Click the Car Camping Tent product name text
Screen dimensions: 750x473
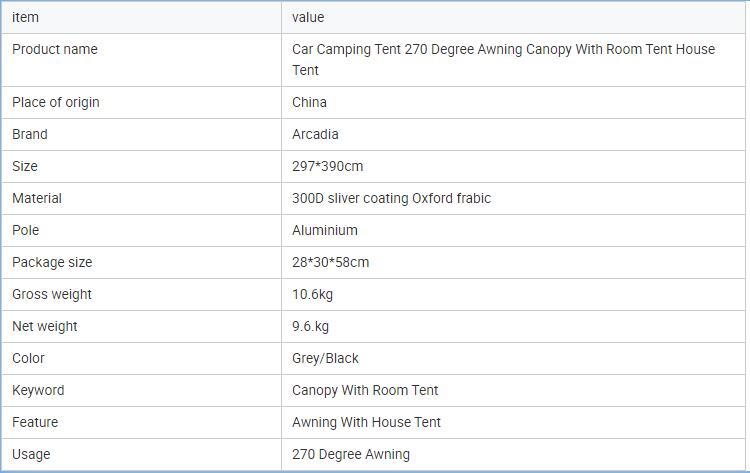(x=503, y=59)
